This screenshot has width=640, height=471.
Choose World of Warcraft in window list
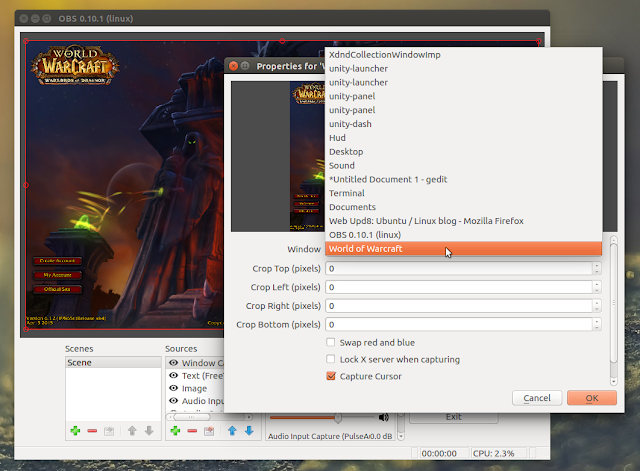coord(463,249)
